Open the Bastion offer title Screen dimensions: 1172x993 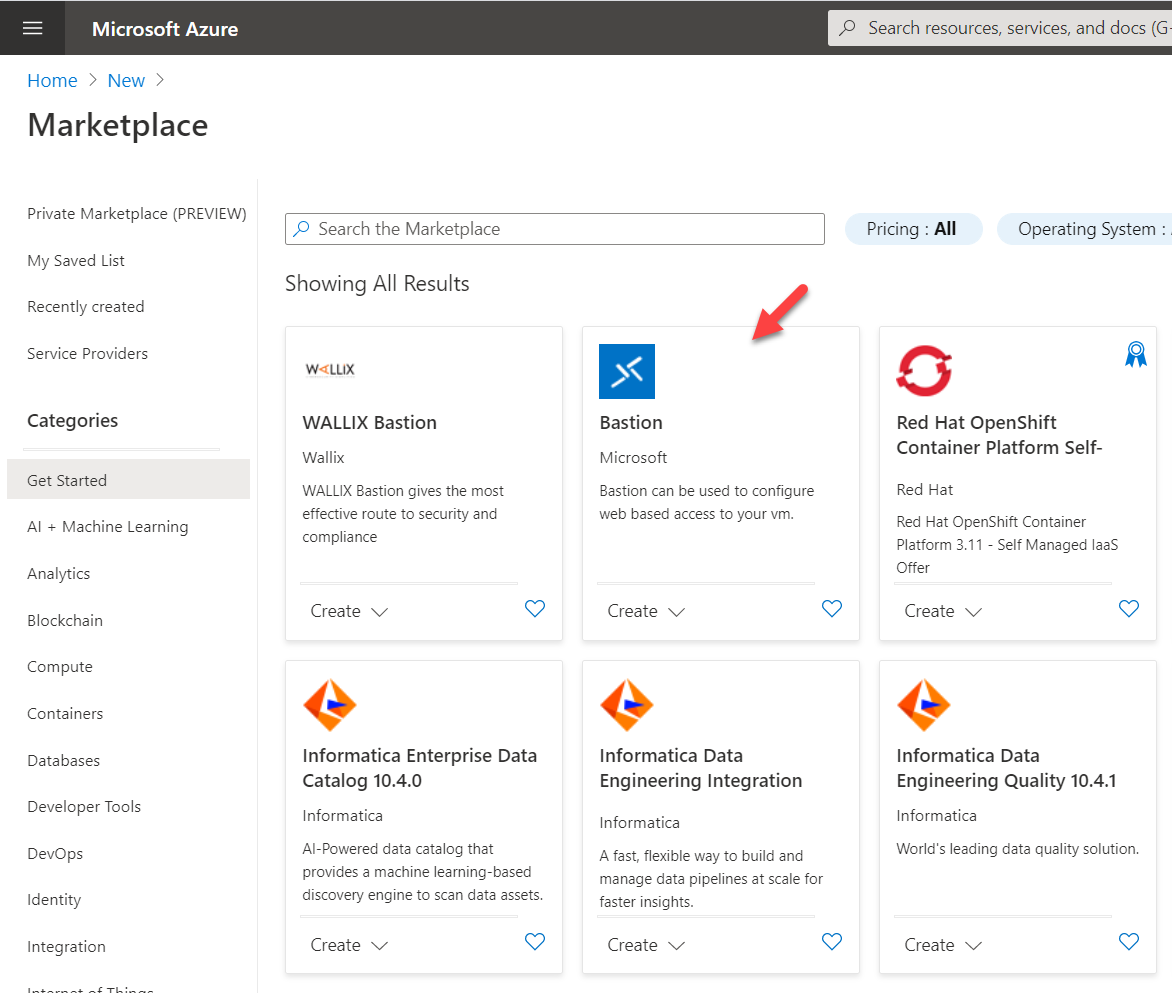tap(631, 422)
